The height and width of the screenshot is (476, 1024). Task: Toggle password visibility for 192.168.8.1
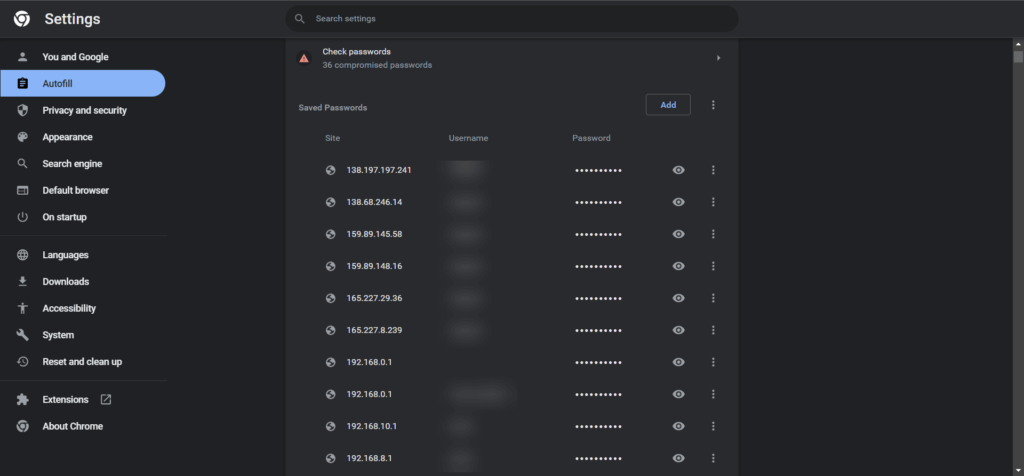point(679,458)
